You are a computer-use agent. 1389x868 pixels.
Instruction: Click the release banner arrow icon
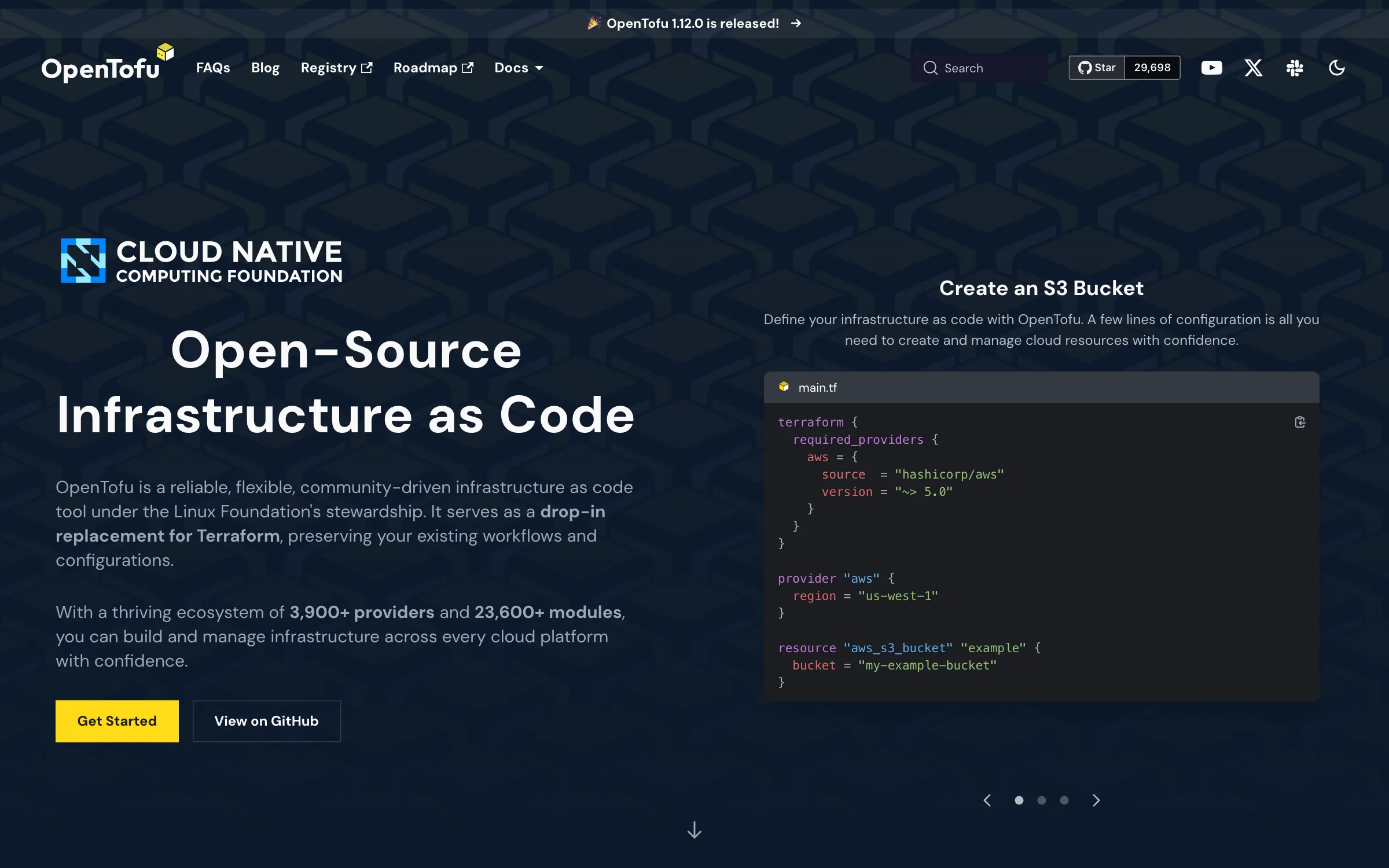click(796, 23)
